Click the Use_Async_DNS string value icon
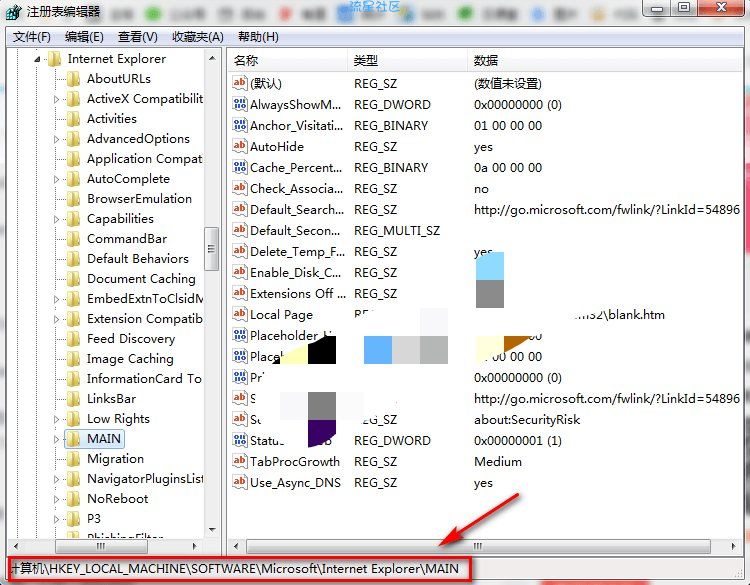This screenshot has height=585, width=750. click(240, 482)
